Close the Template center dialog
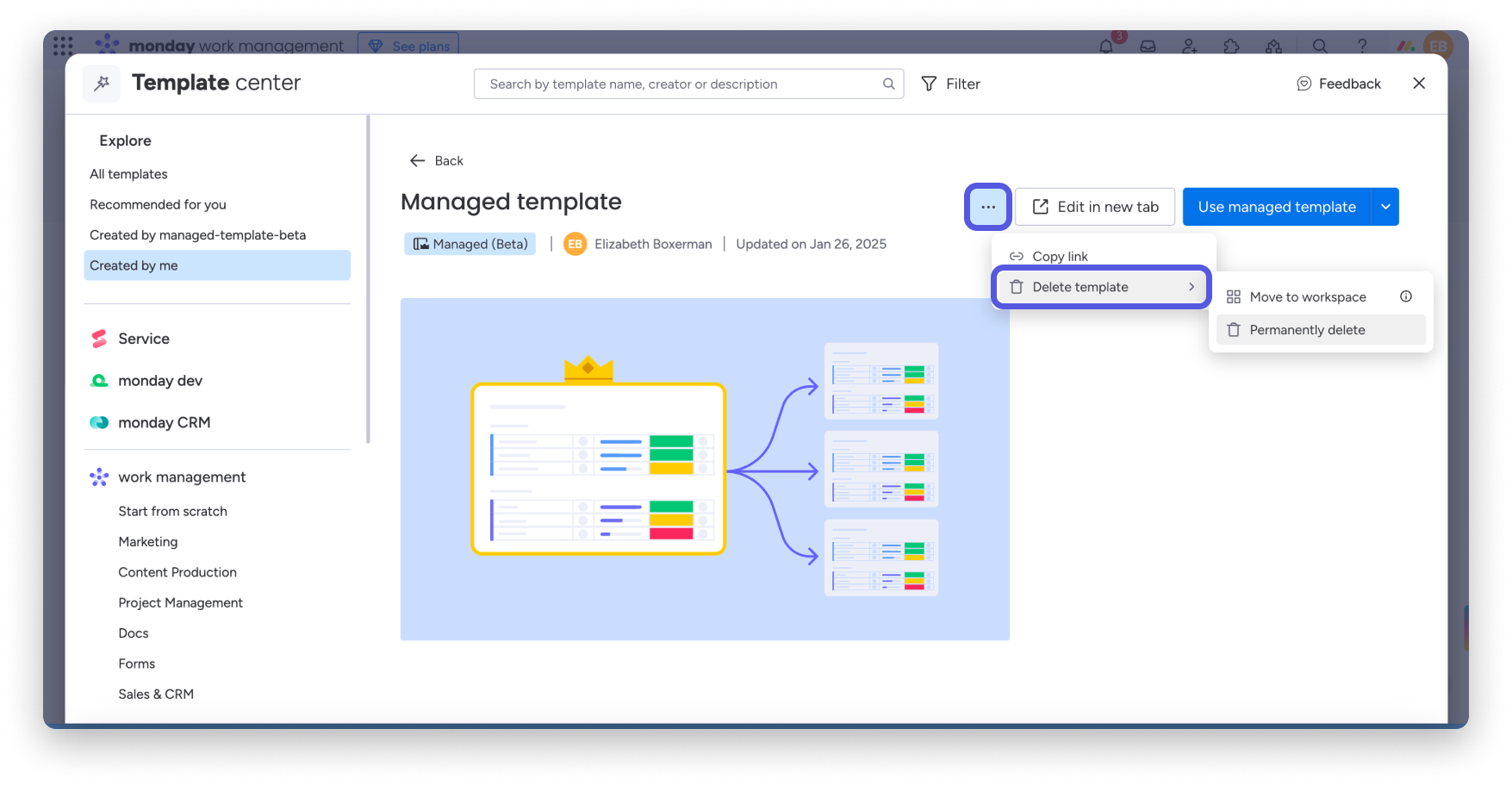Screen dimensions: 1512x785 1419,83
